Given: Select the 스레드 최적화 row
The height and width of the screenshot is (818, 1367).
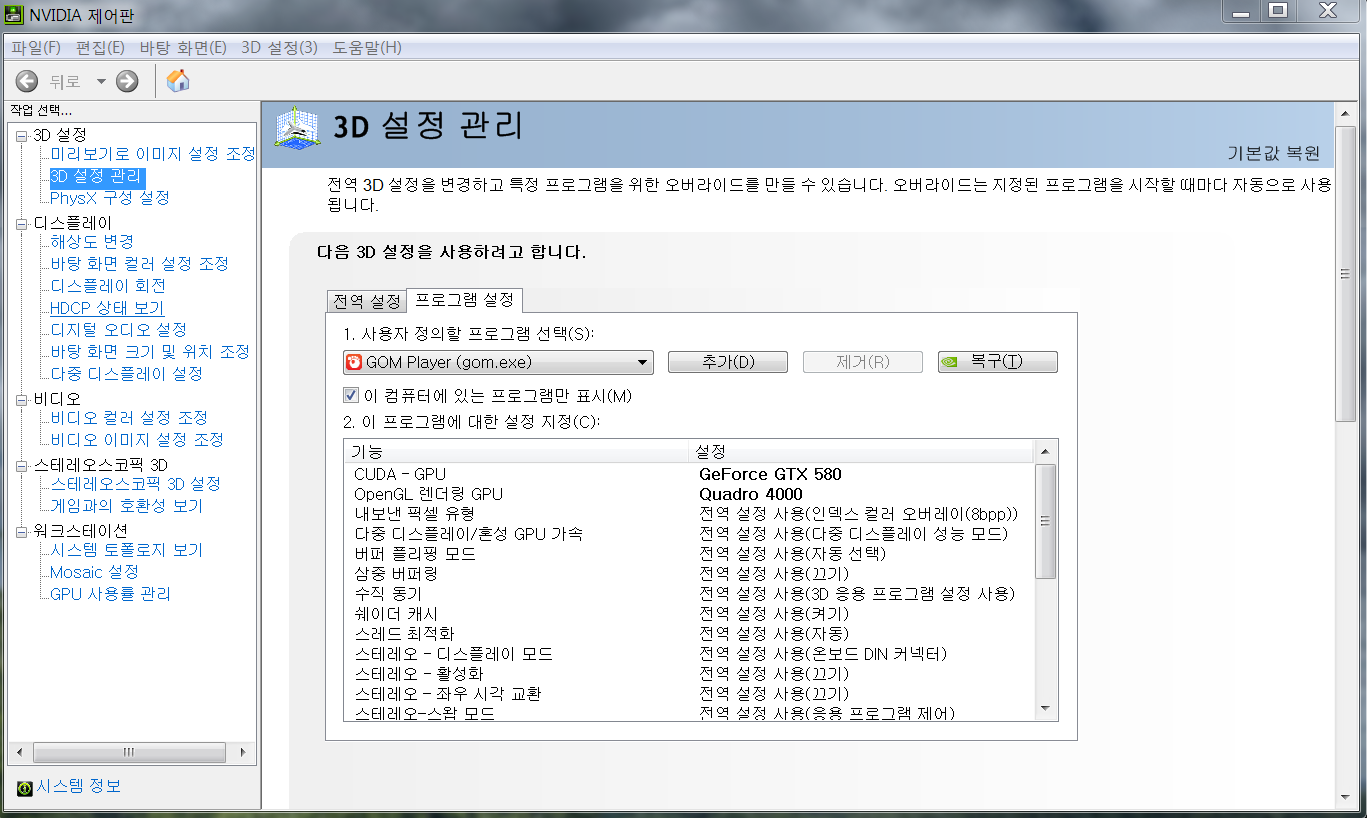Looking at the screenshot, I should point(688,634).
